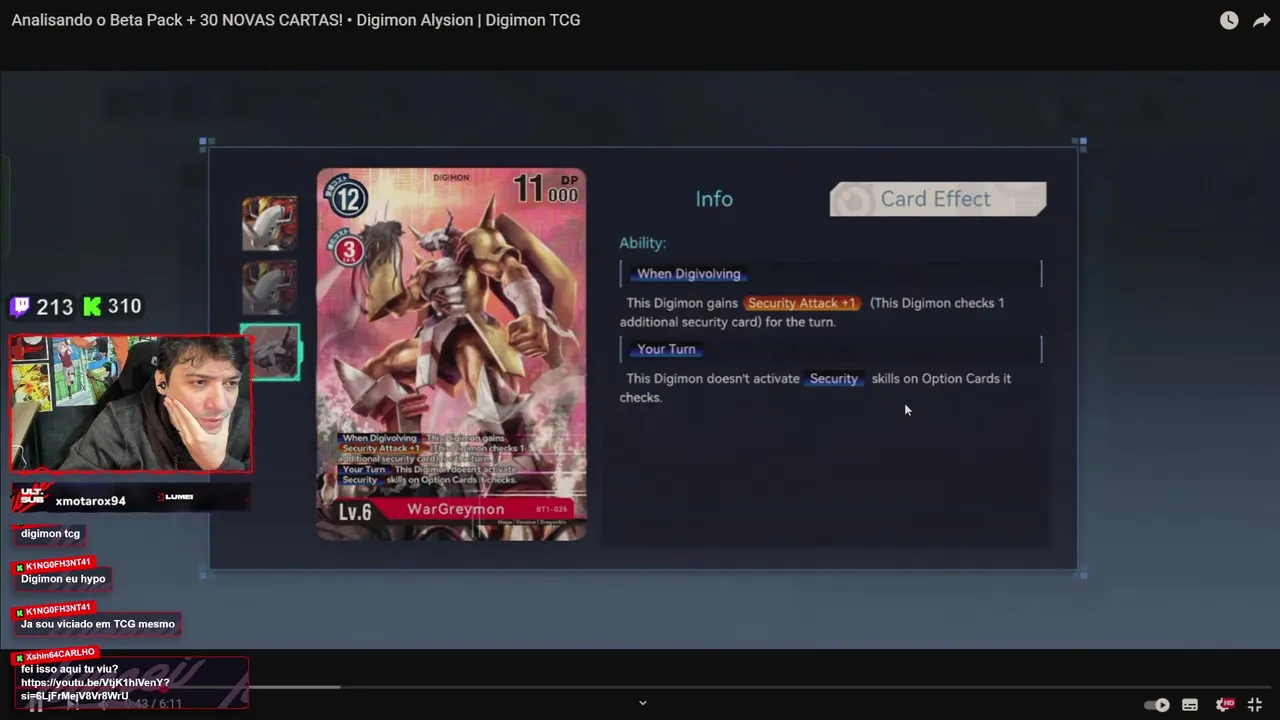The image size is (1280, 720).
Task: Click the When Digivolving ability header
Action: [x=688, y=274]
